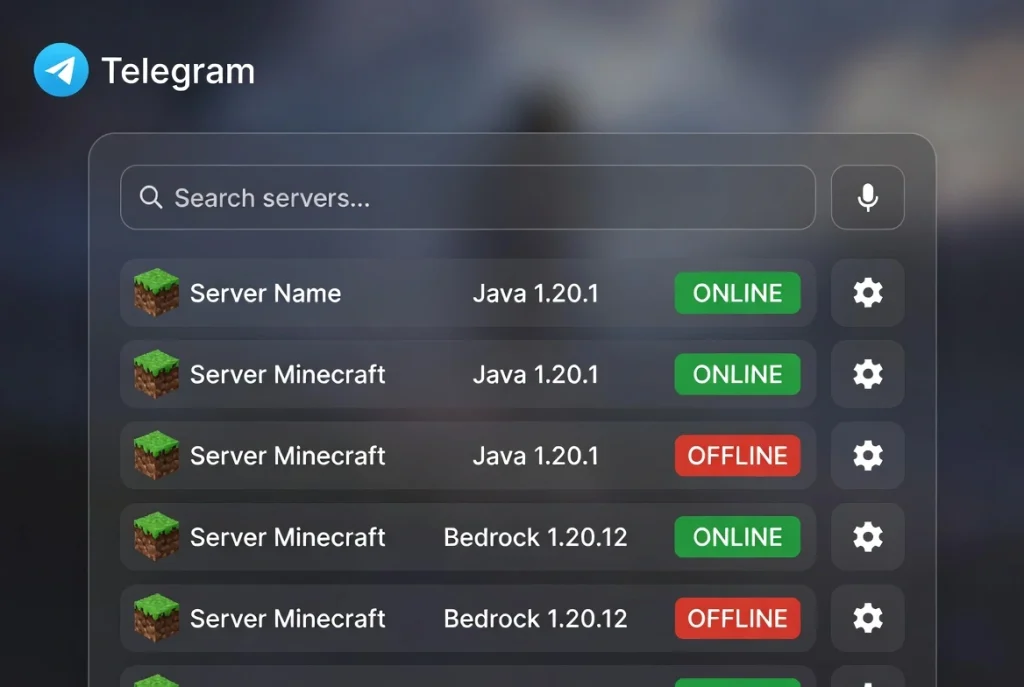Click grass block of online Java Server Minecraft
Screen dimensions: 1024x687
156,374
